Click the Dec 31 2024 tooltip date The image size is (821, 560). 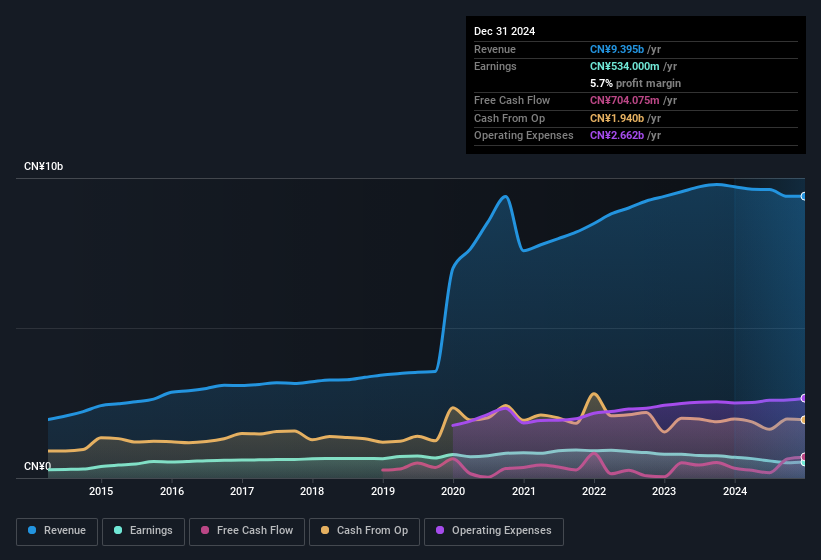point(504,31)
